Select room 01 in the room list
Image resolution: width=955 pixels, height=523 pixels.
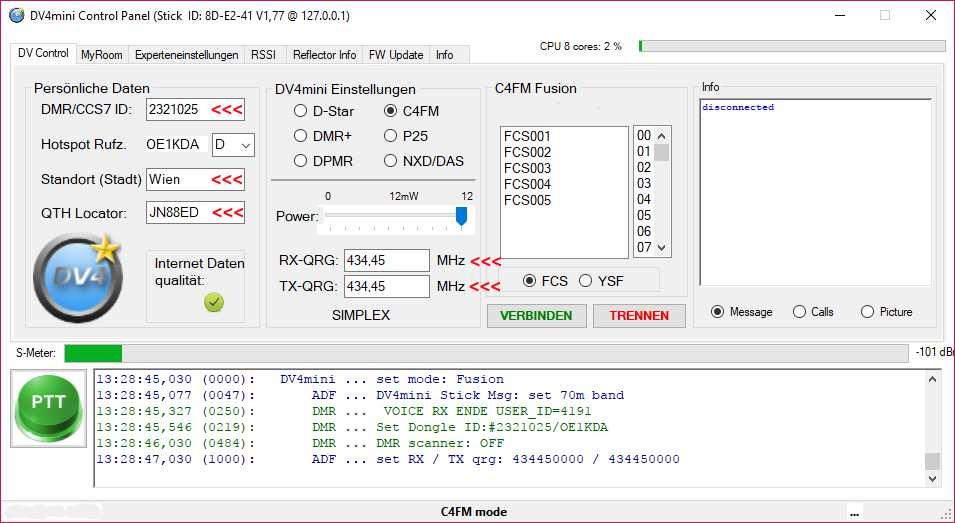(x=644, y=152)
